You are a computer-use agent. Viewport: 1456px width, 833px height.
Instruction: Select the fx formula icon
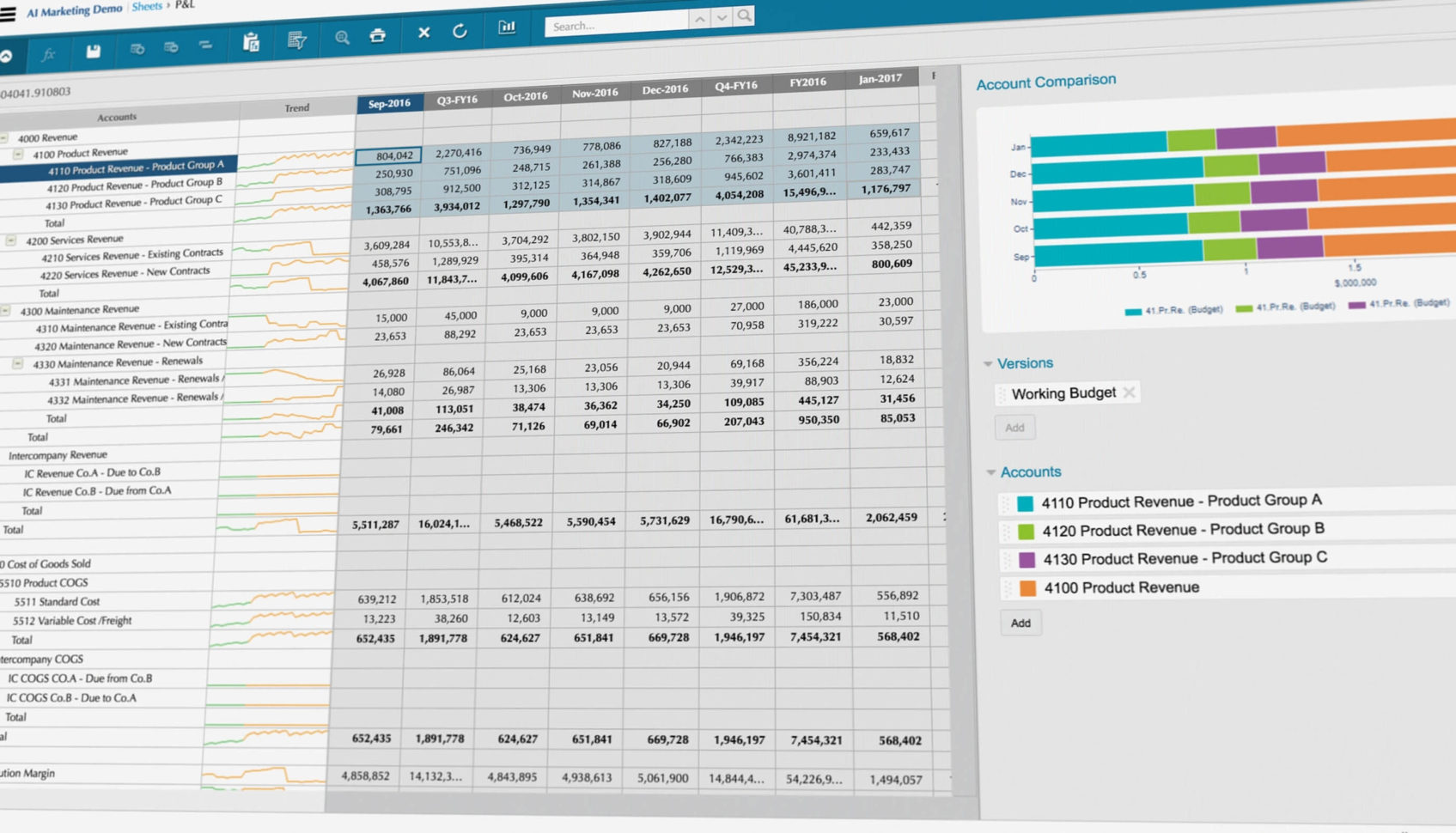click(x=49, y=54)
